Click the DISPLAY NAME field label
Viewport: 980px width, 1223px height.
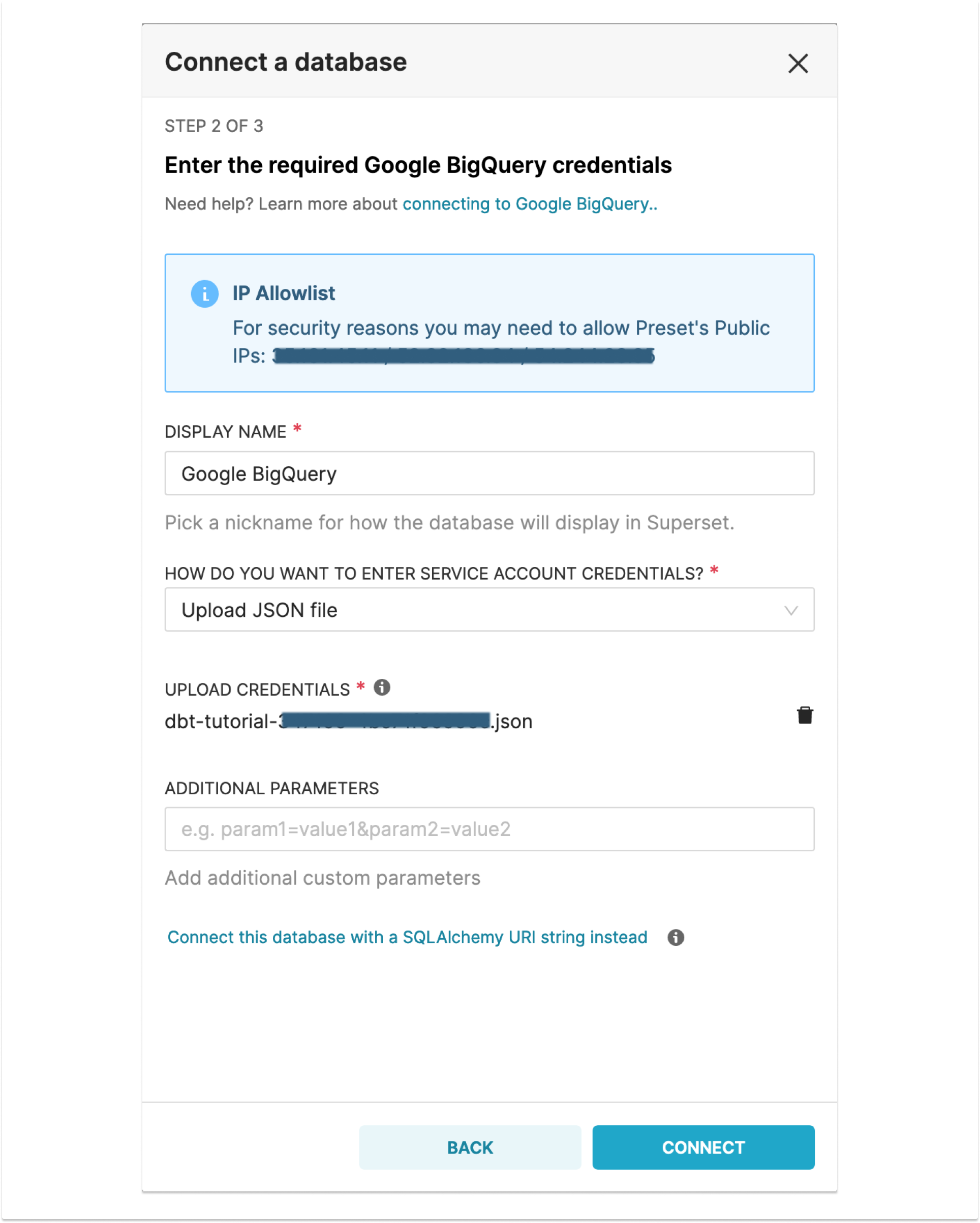pyautogui.click(x=225, y=432)
